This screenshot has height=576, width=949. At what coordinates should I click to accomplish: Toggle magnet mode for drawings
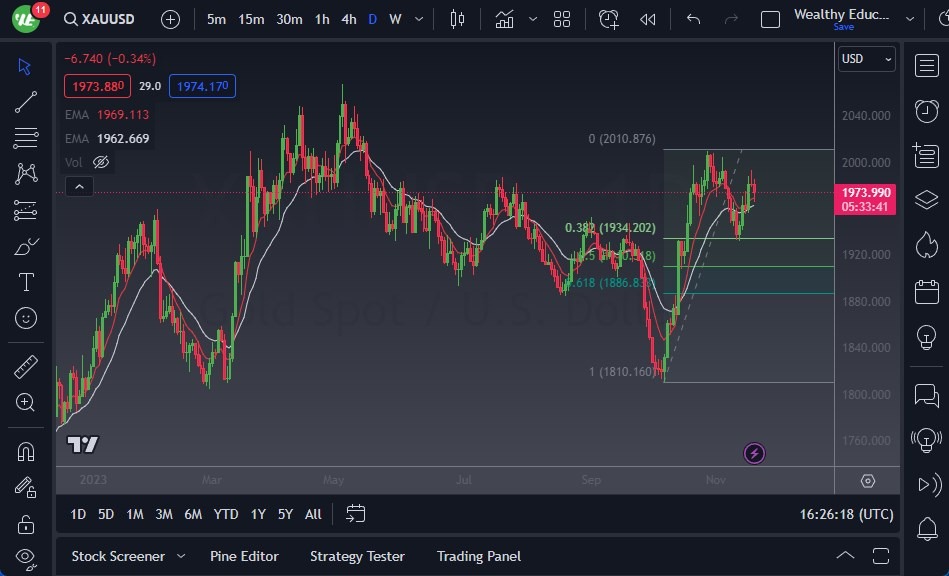[26, 452]
